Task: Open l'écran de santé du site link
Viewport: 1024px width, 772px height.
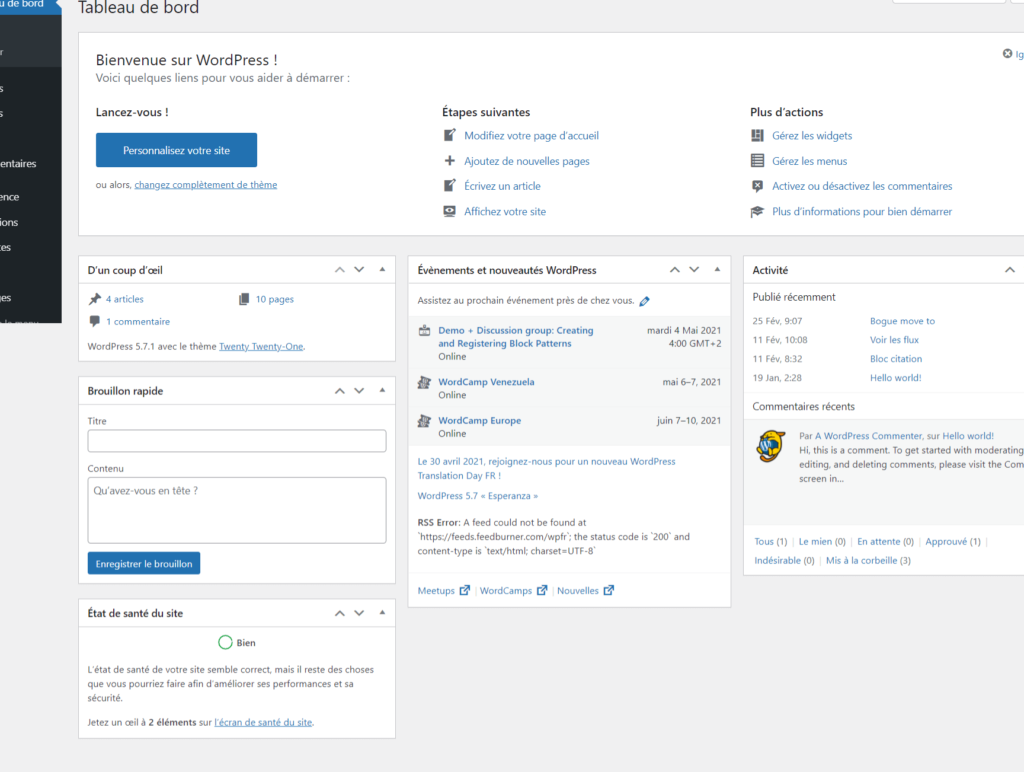Action: (263, 722)
